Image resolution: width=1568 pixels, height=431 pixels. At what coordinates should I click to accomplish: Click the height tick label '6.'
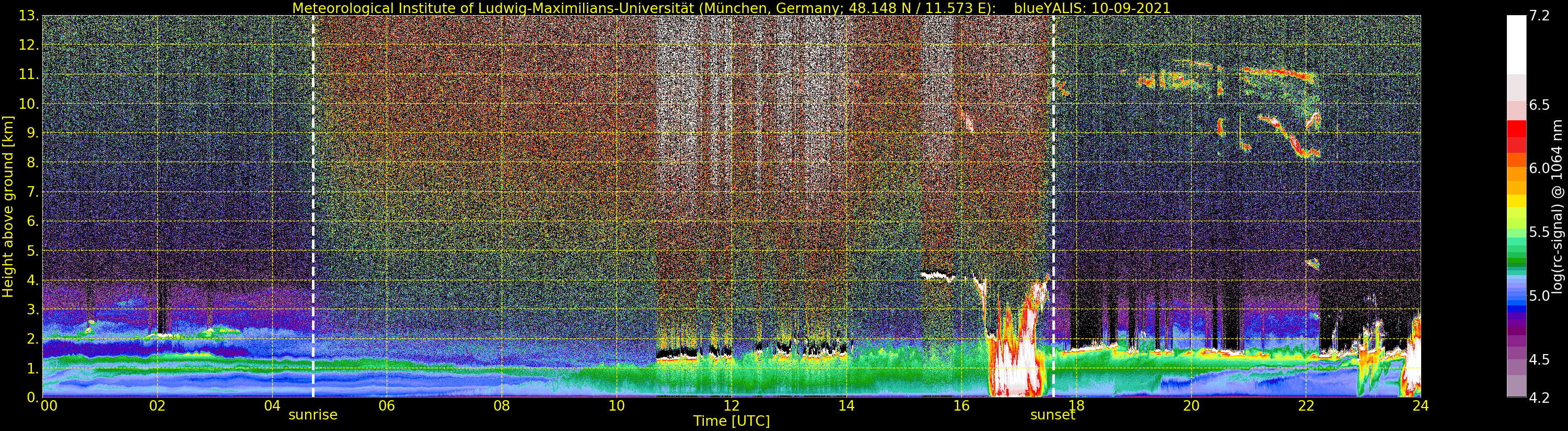[33, 221]
